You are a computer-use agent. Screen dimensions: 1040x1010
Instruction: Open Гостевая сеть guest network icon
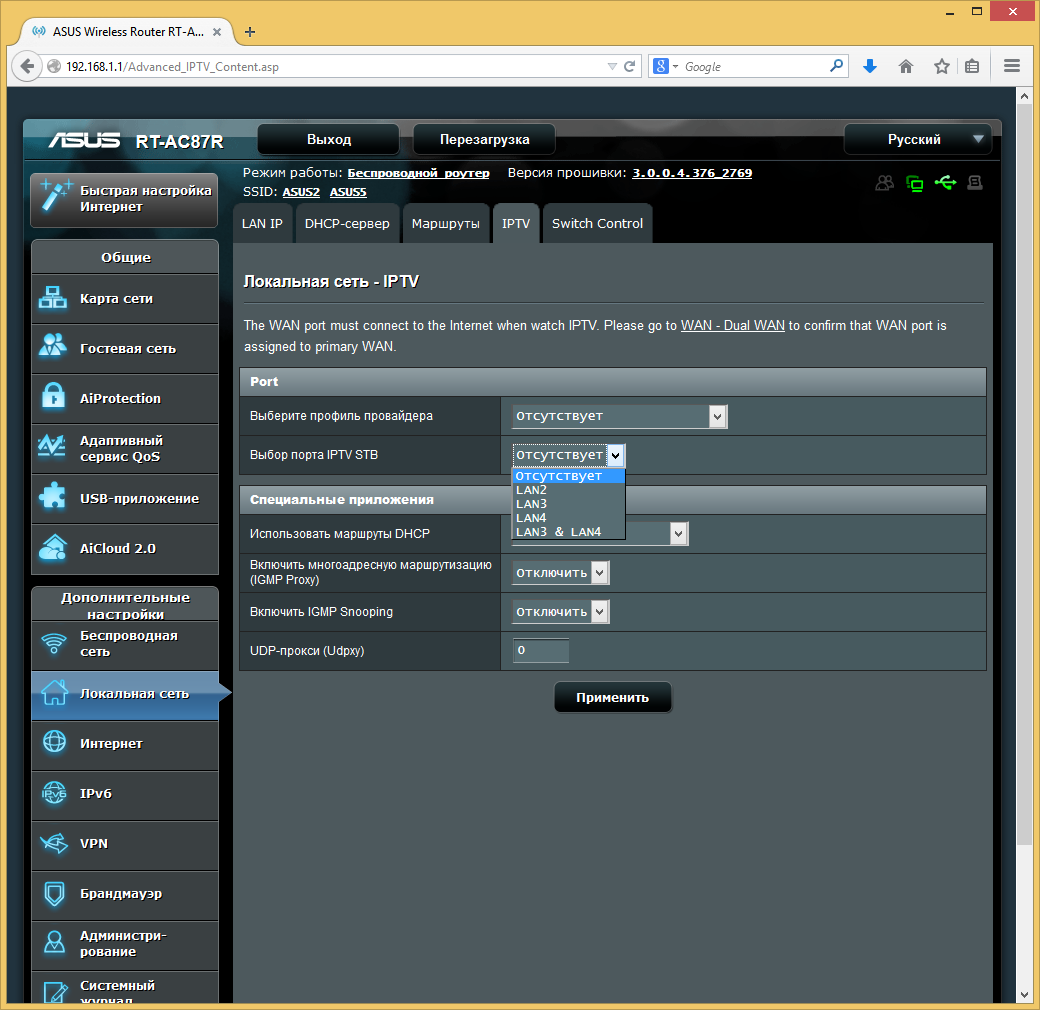click(53, 346)
